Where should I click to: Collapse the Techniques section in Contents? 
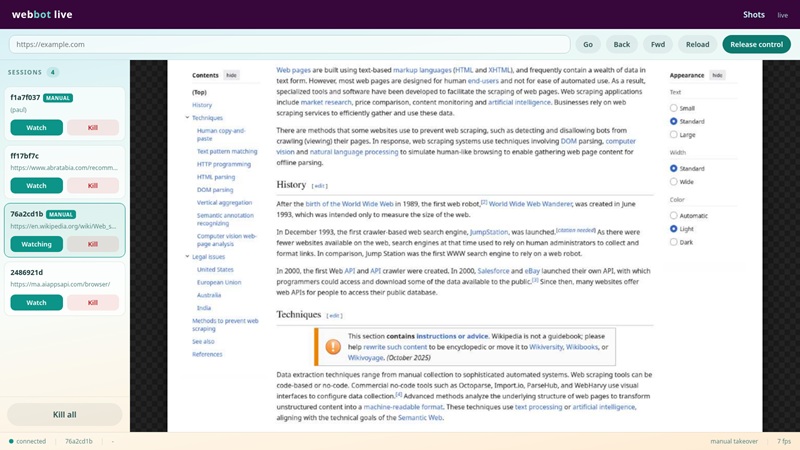pos(187,117)
